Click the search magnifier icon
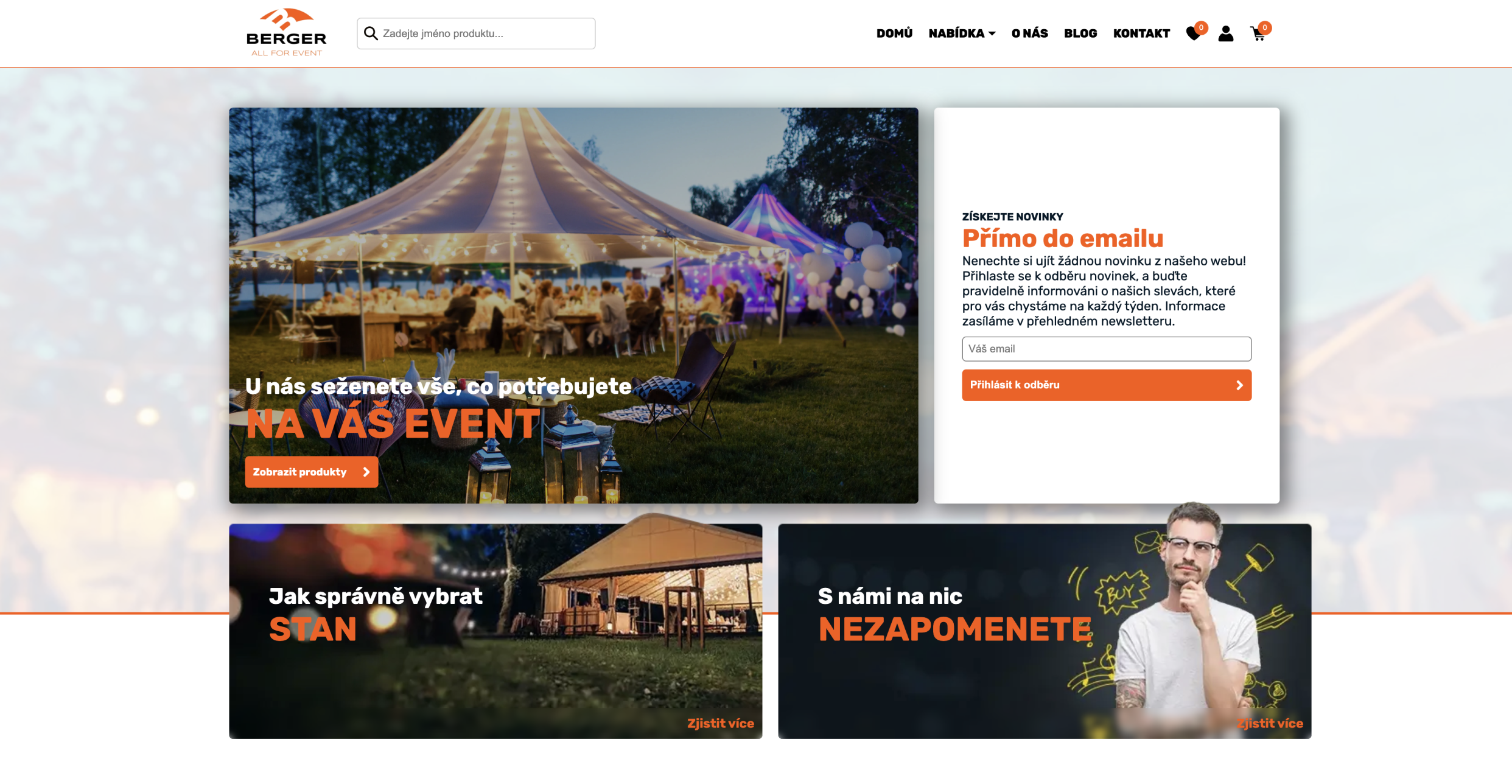 (371, 33)
